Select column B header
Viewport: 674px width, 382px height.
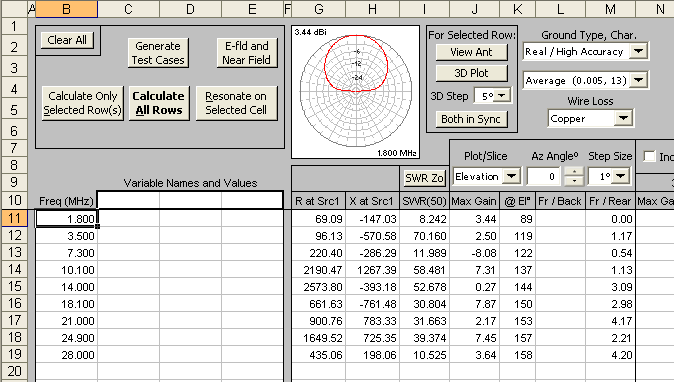click(x=66, y=9)
